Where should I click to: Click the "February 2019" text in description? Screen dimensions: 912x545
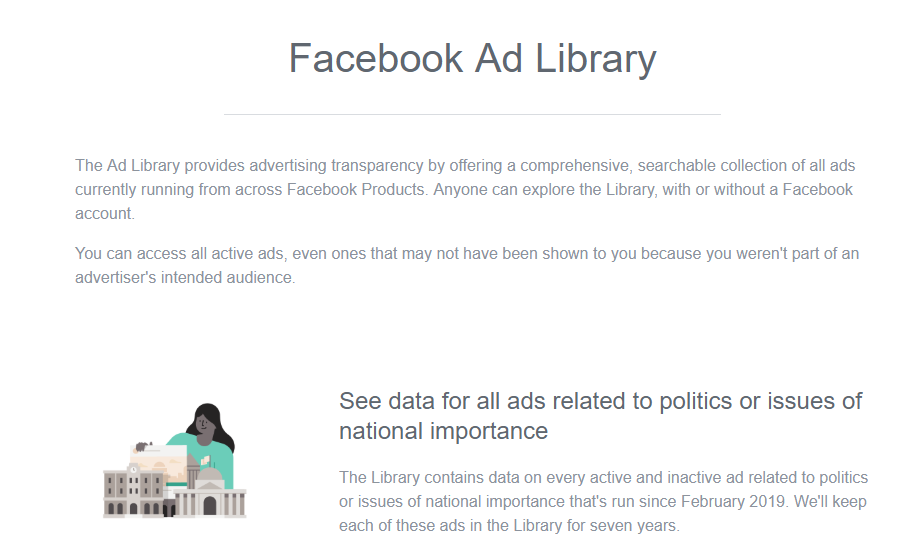733,501
